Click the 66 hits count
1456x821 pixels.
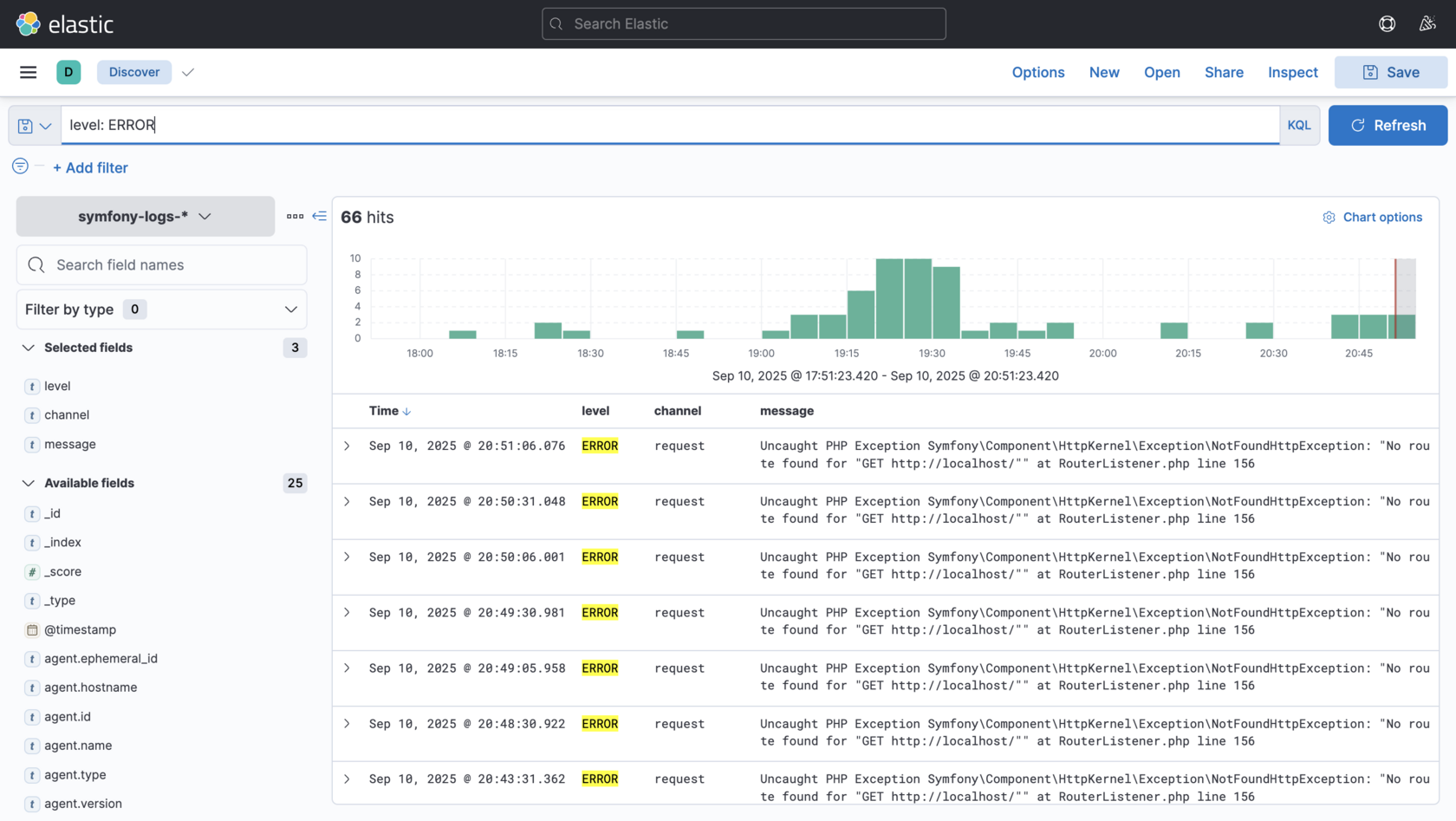click(x=367, y=218)
